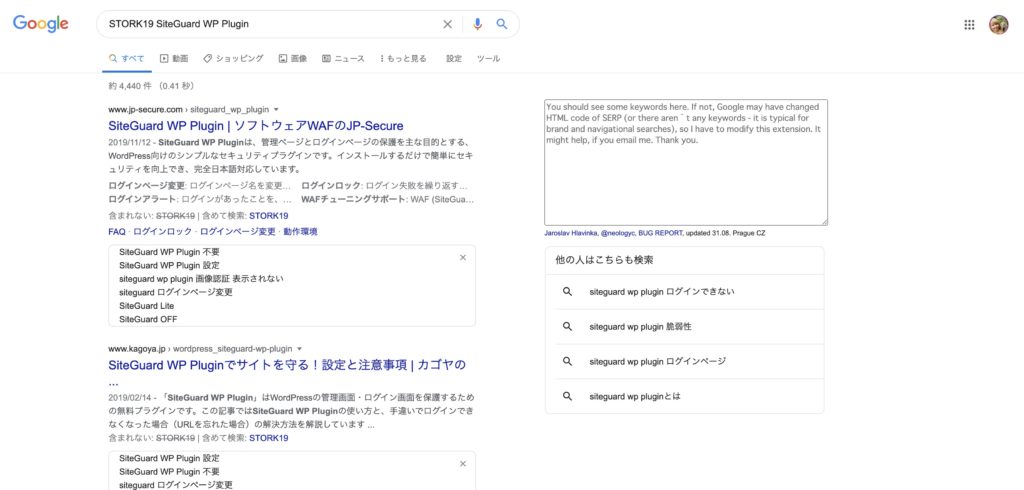
Task: Search siteguard wp plugin ログインできない
Action: tap(684, 292)
